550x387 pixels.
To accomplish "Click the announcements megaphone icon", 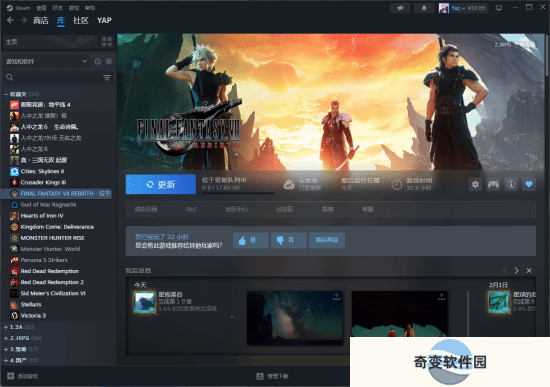I will (400, 8).
